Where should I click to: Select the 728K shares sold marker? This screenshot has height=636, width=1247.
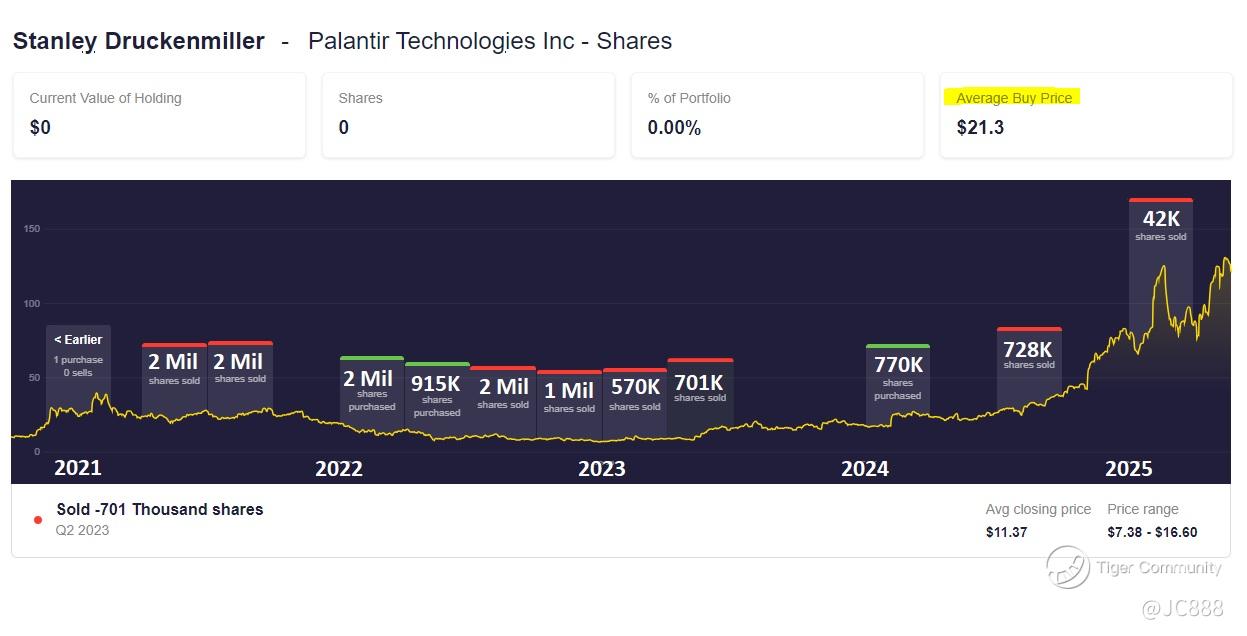click(x=1029, y=354)
